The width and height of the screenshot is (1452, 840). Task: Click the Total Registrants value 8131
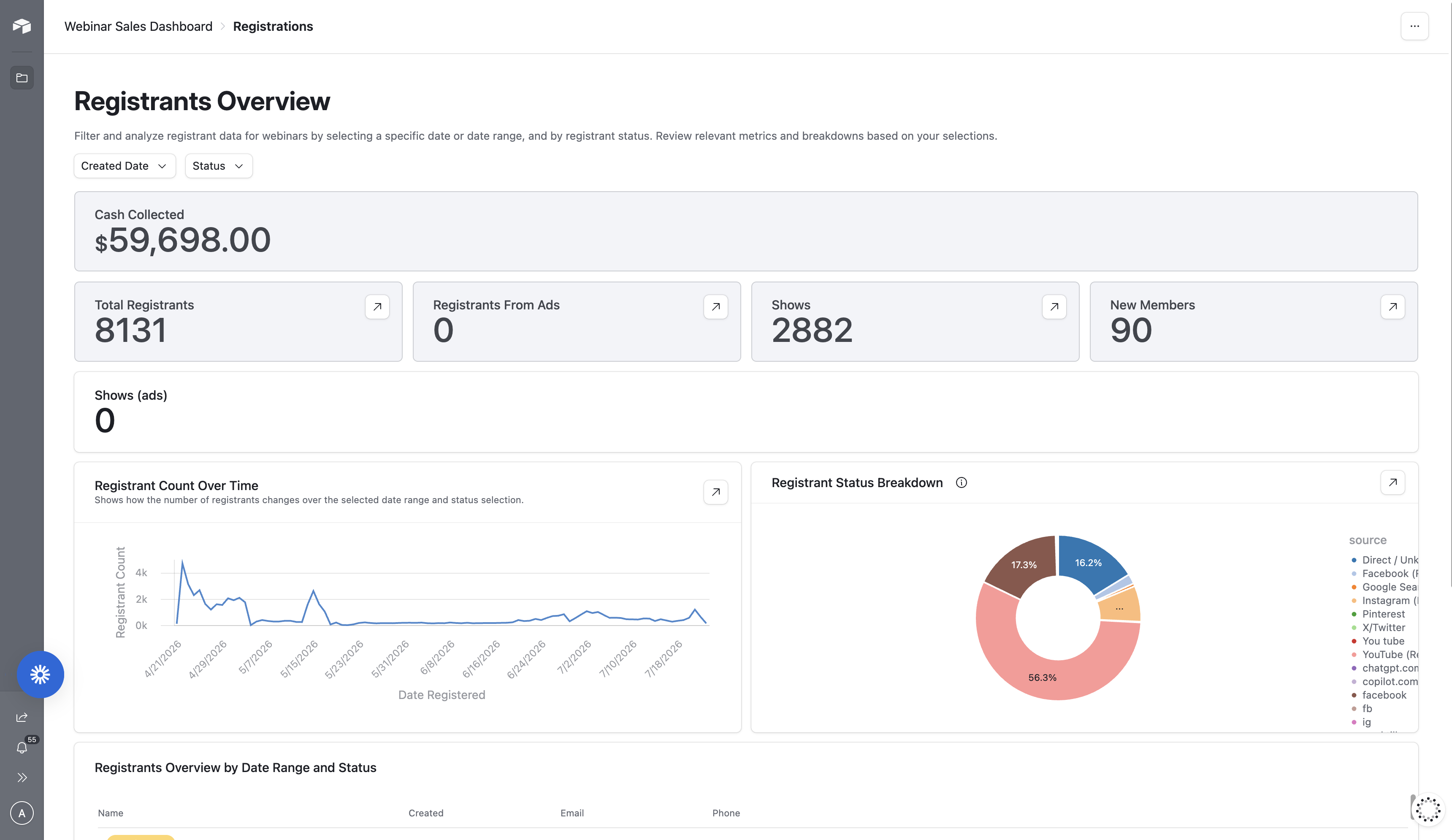pyautogui.click(x=131, y=331)
